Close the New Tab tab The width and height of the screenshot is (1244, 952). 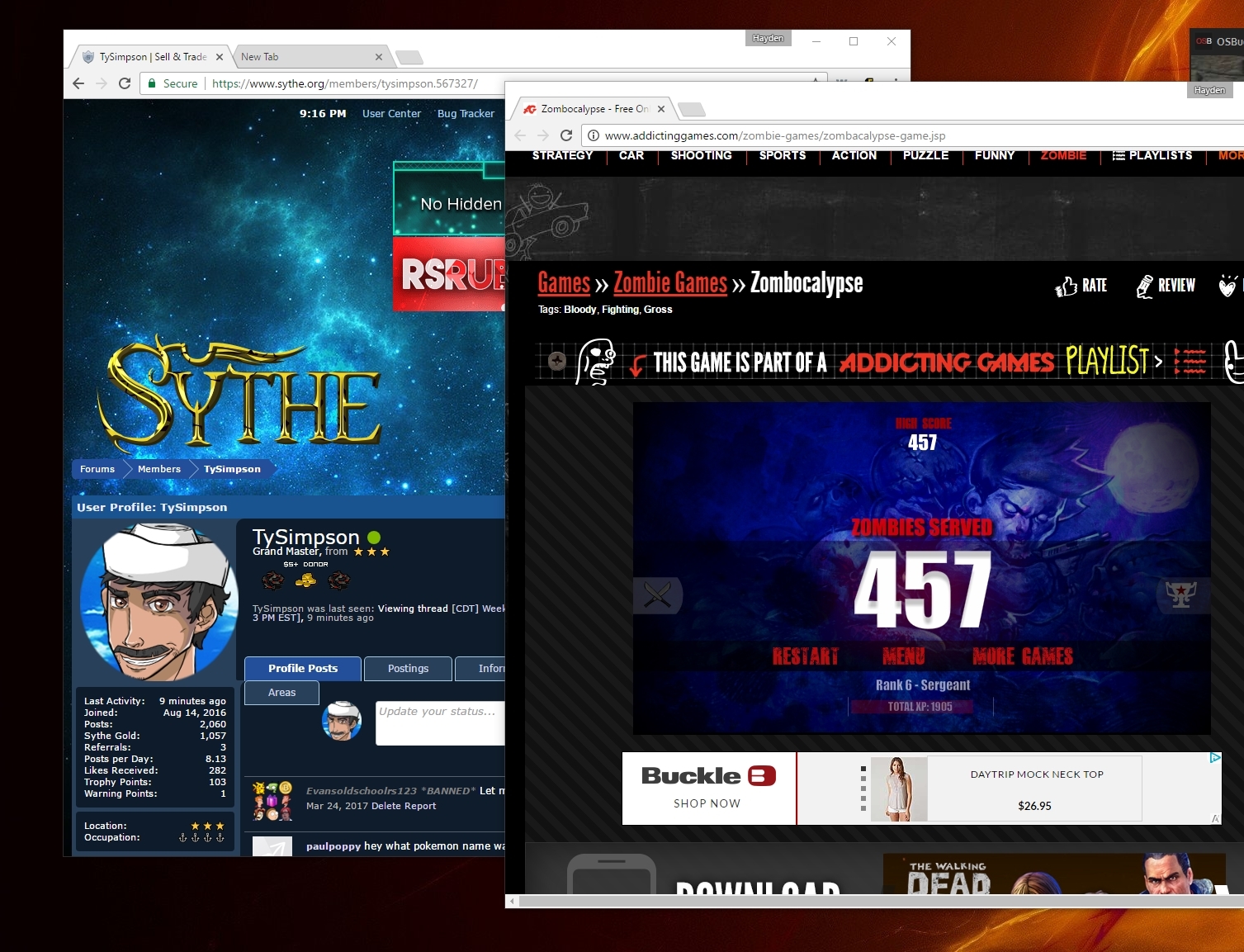[x=379, y=57]
